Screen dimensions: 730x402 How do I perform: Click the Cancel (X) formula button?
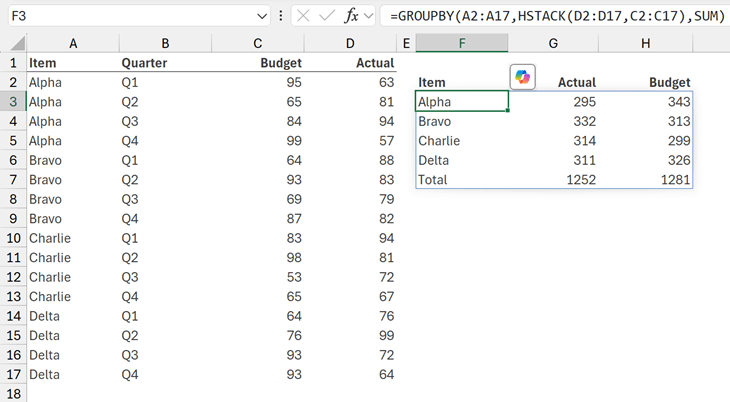(303, 16)
